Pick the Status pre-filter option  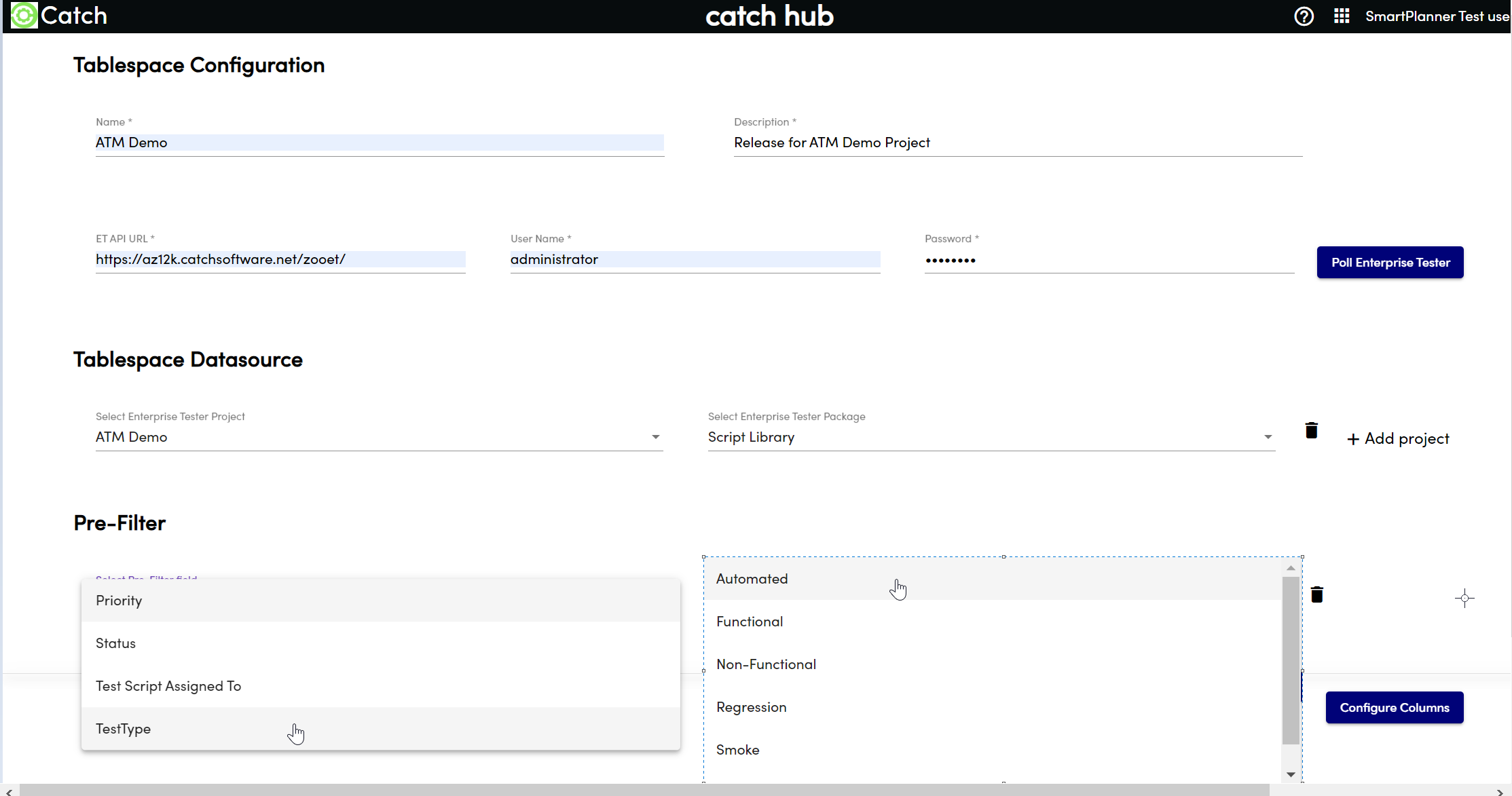pyautogui.click(x=115, y=643)
